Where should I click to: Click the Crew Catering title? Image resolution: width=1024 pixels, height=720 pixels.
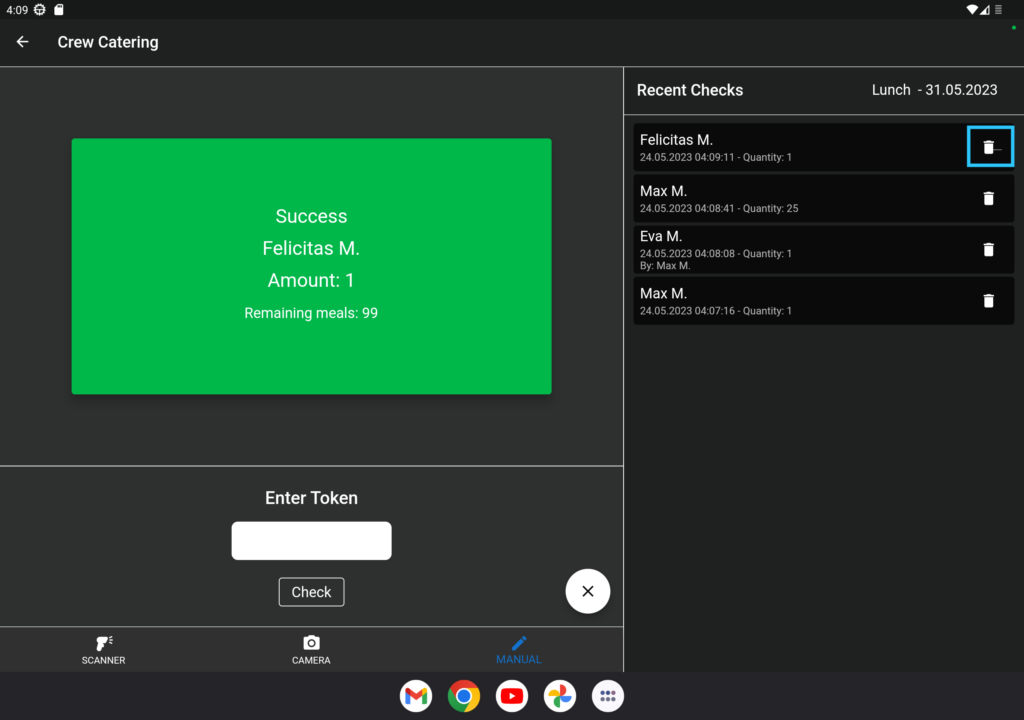tap(108, 42)
